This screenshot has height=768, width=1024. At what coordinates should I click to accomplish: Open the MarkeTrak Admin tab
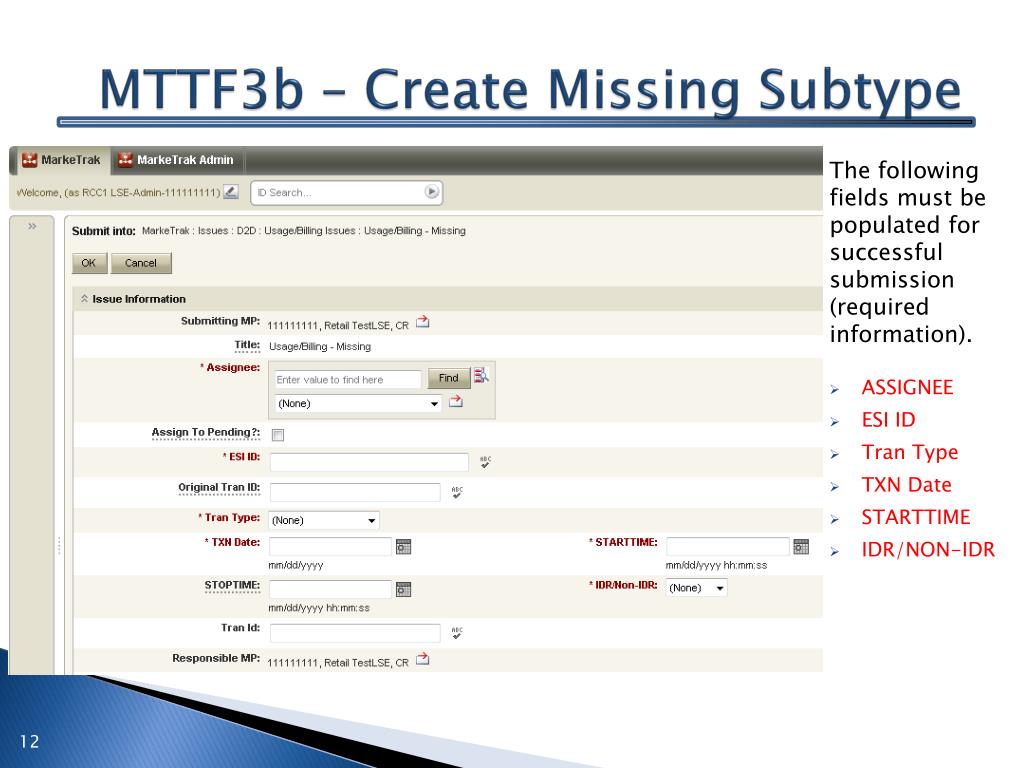pos(177,160)
